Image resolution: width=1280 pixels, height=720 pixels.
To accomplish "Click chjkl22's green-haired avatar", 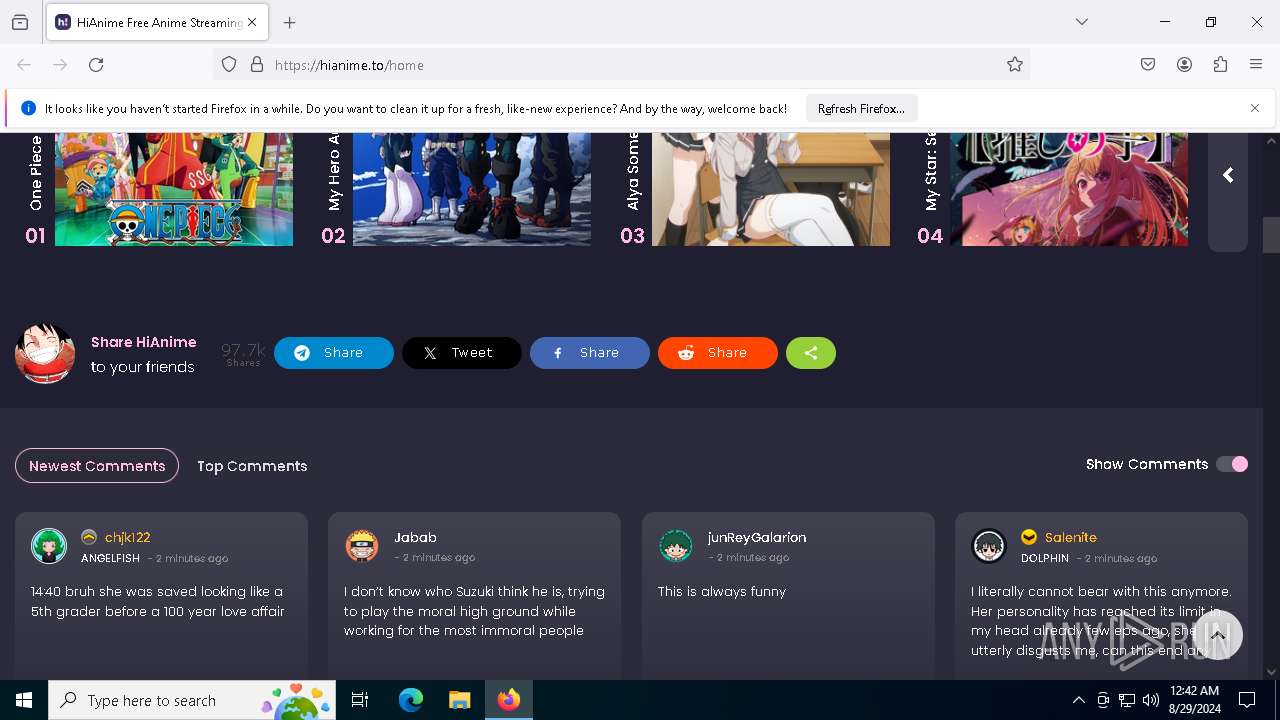I will click(49, 546).
